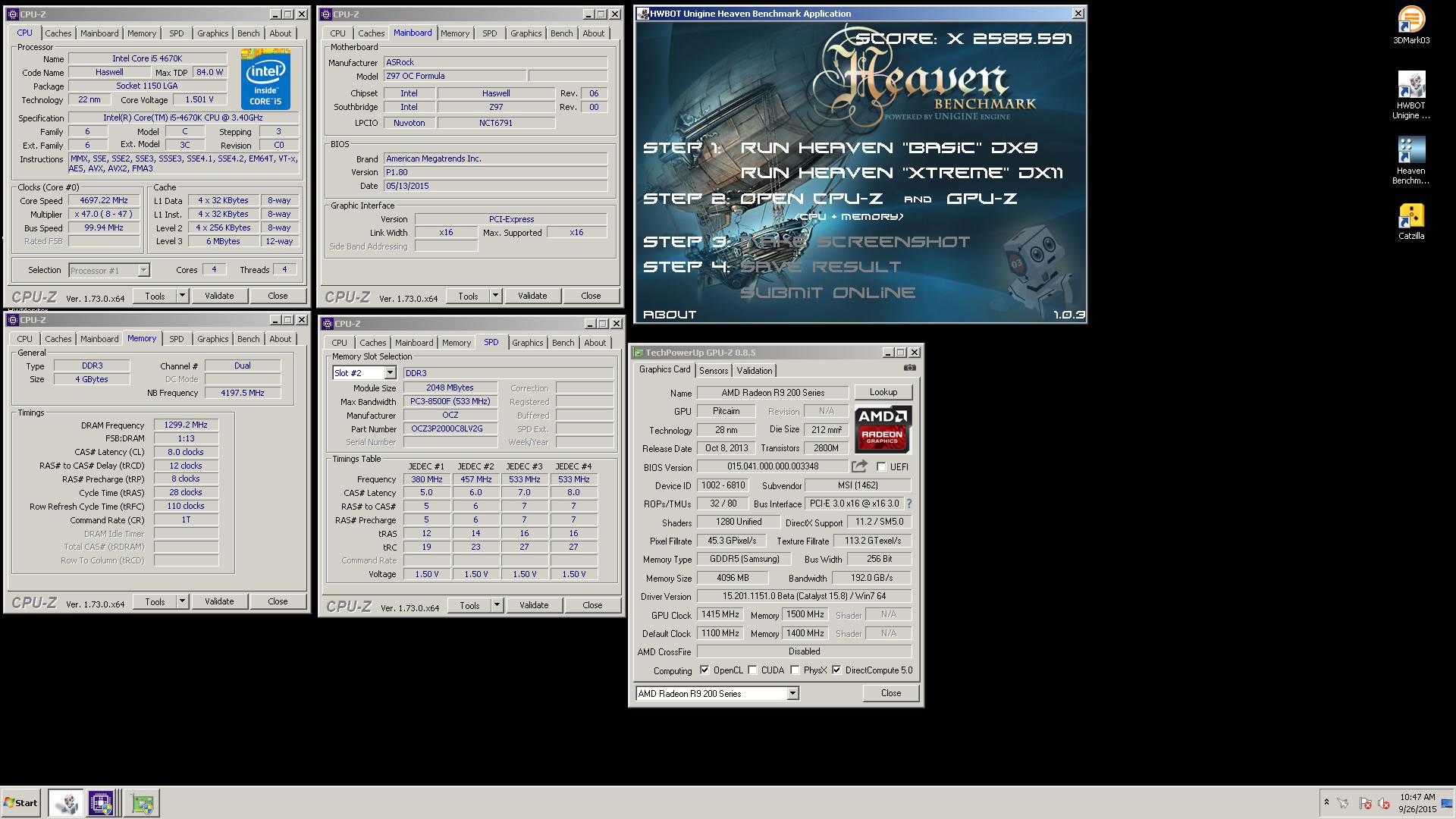Viewport: 1456px width, 819px height.
Task: Click Submit Online in Heaven window
Action: (828, 293)
